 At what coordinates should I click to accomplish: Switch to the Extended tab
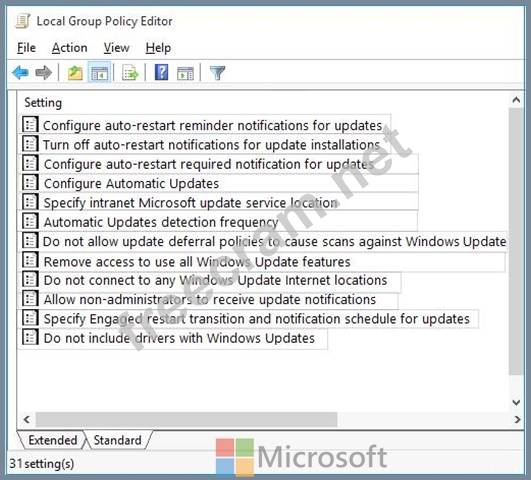pos(52,440)
